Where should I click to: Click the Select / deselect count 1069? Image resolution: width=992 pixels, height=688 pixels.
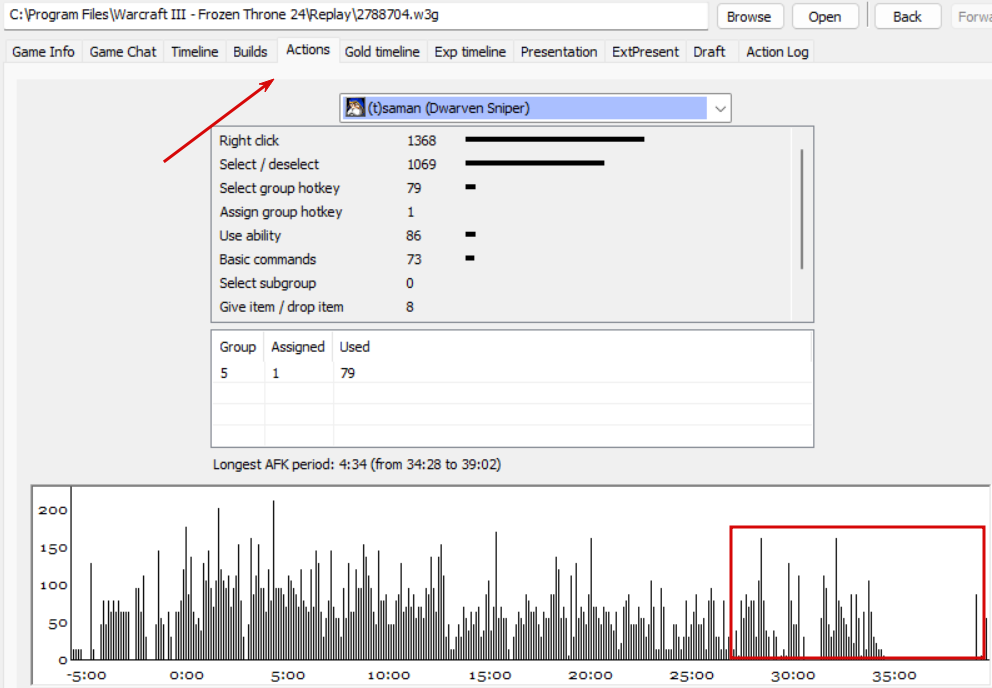[421, 165]
